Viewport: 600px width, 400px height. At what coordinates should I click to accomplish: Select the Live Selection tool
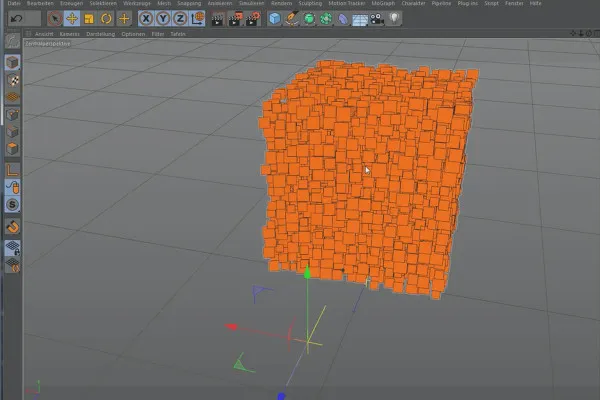[55, 18]
